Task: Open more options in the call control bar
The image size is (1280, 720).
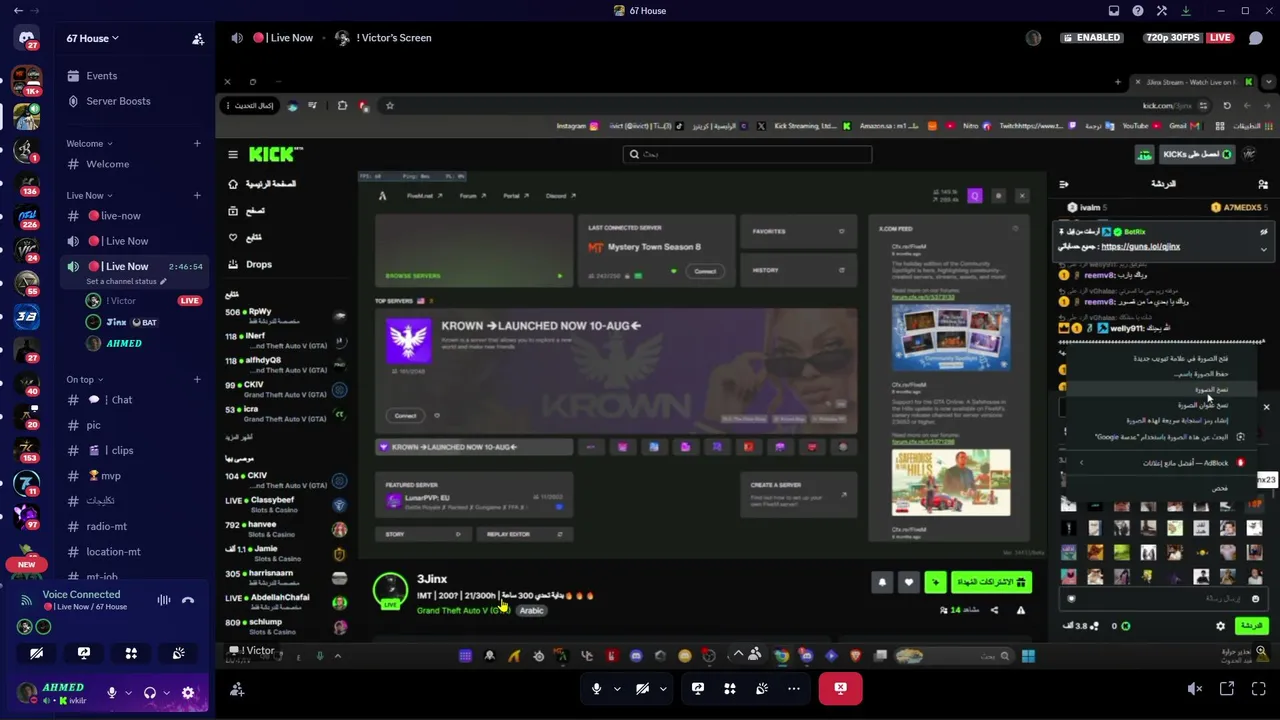Action: [x=794, y=688]
